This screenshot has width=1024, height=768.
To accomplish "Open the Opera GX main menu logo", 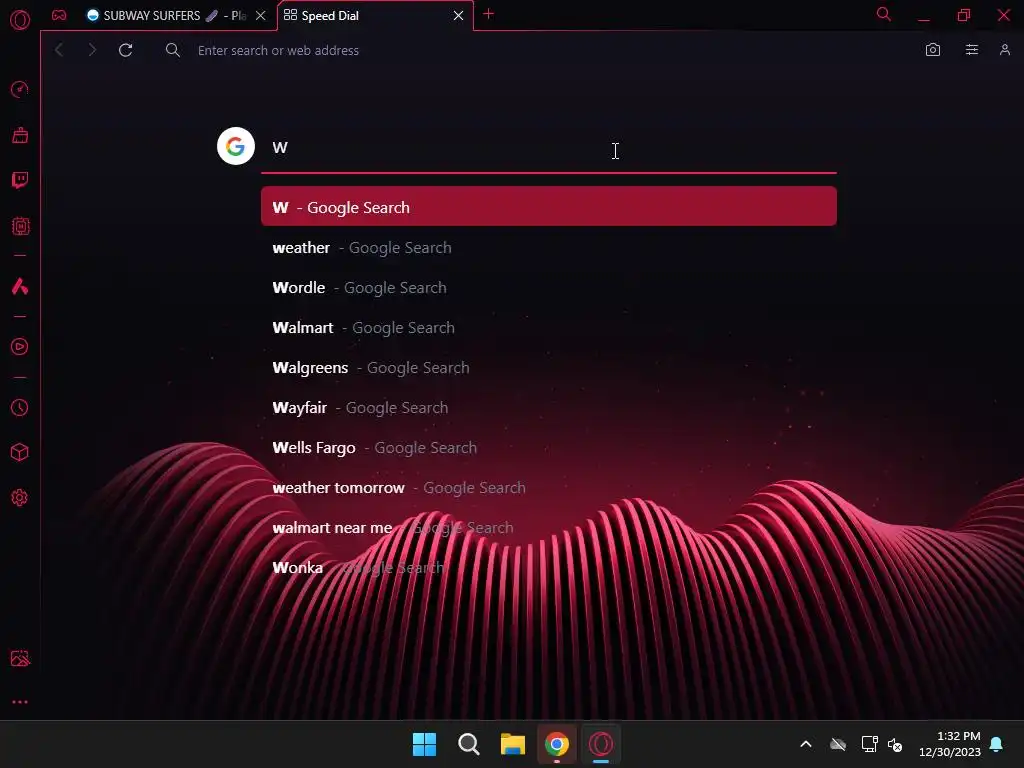I will point(20,20).
